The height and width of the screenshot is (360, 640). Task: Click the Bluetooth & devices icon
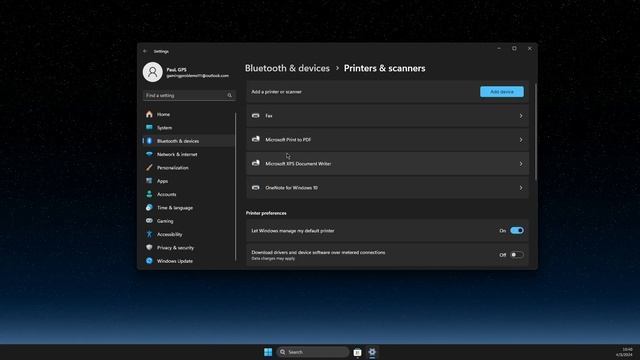tap(149, 141)
